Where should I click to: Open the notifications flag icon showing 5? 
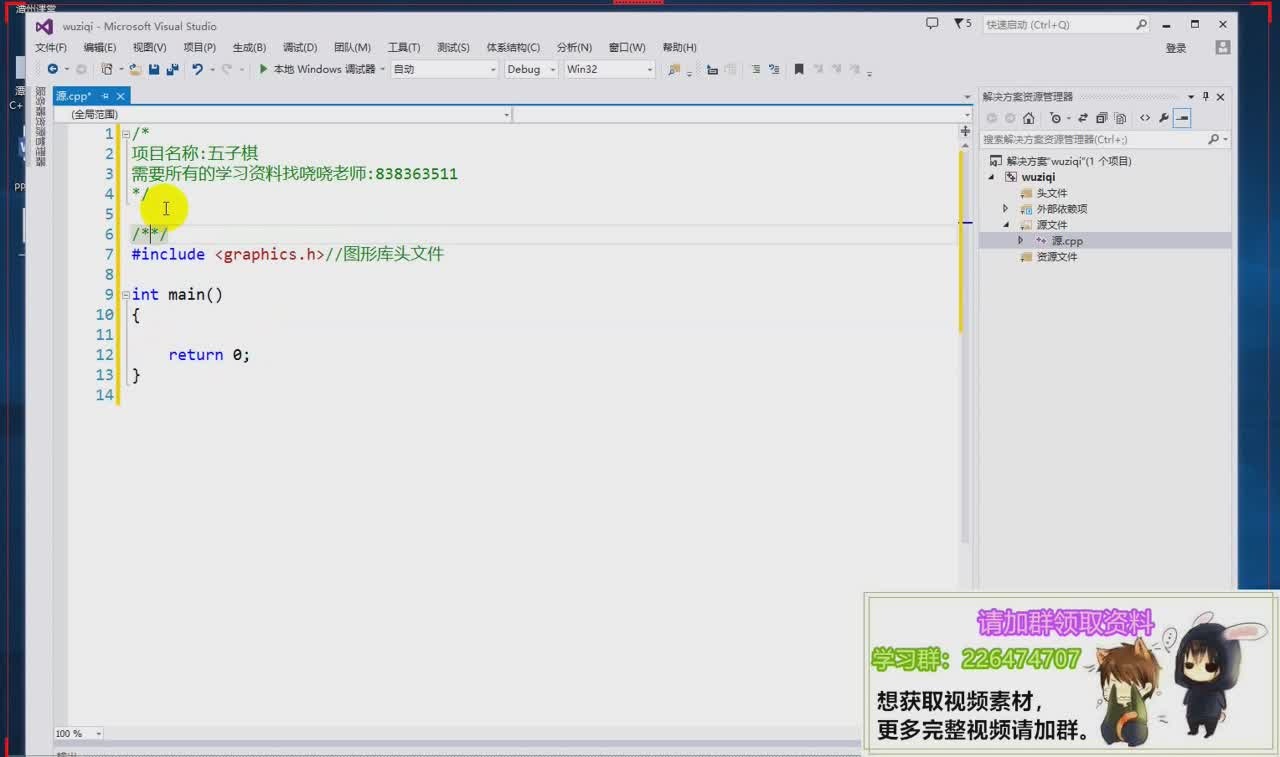[x=962, y=23]
